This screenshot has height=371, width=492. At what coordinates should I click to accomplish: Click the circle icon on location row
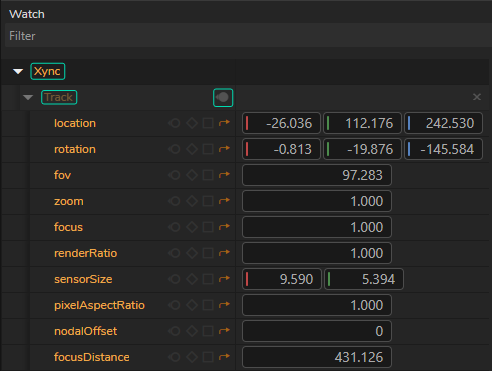click(174, 123)
